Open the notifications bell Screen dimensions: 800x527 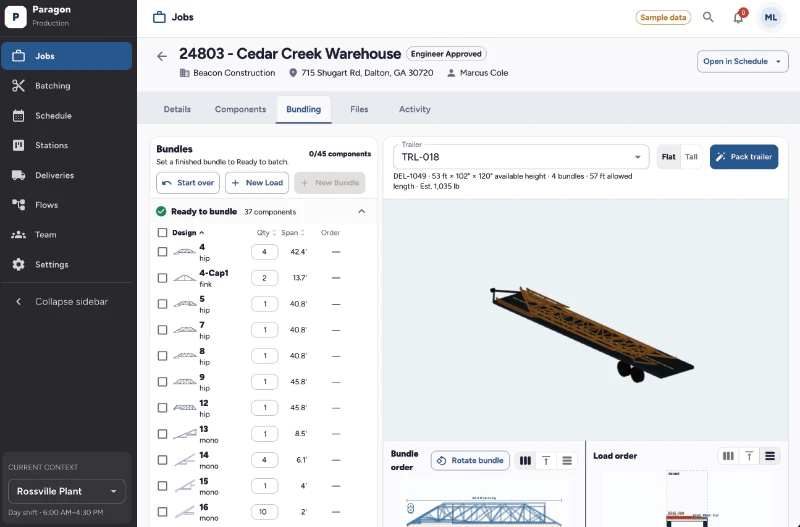click(738, 17)
